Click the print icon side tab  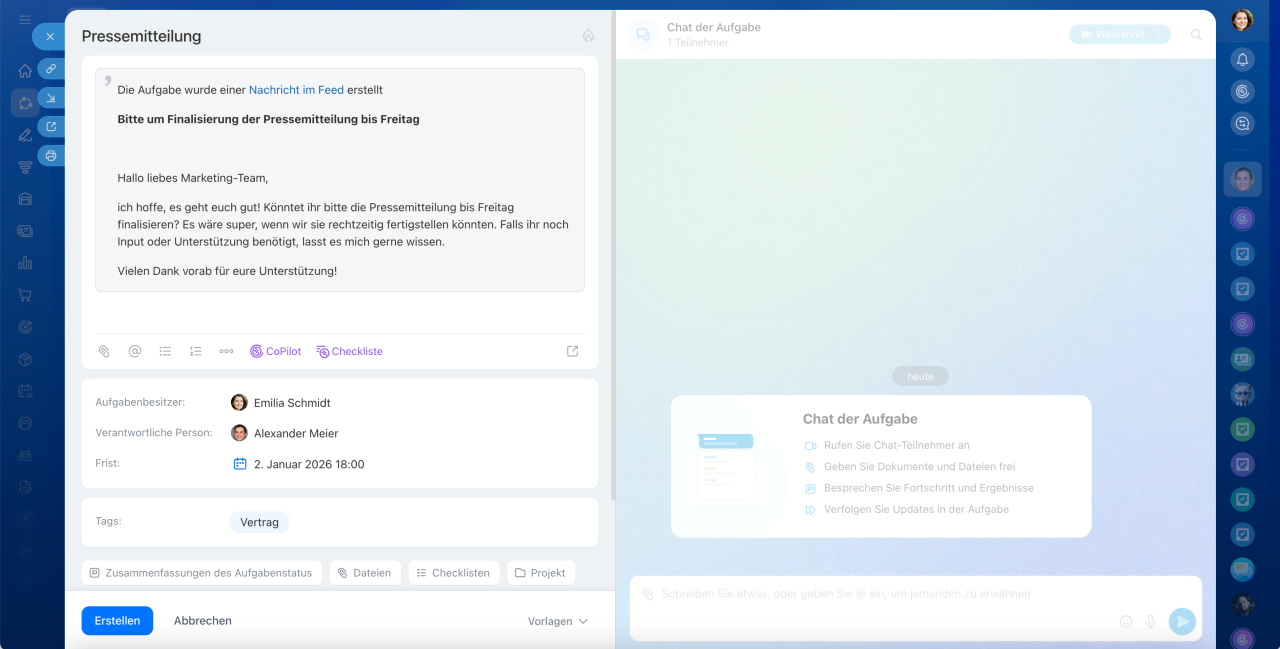point(51,155)
